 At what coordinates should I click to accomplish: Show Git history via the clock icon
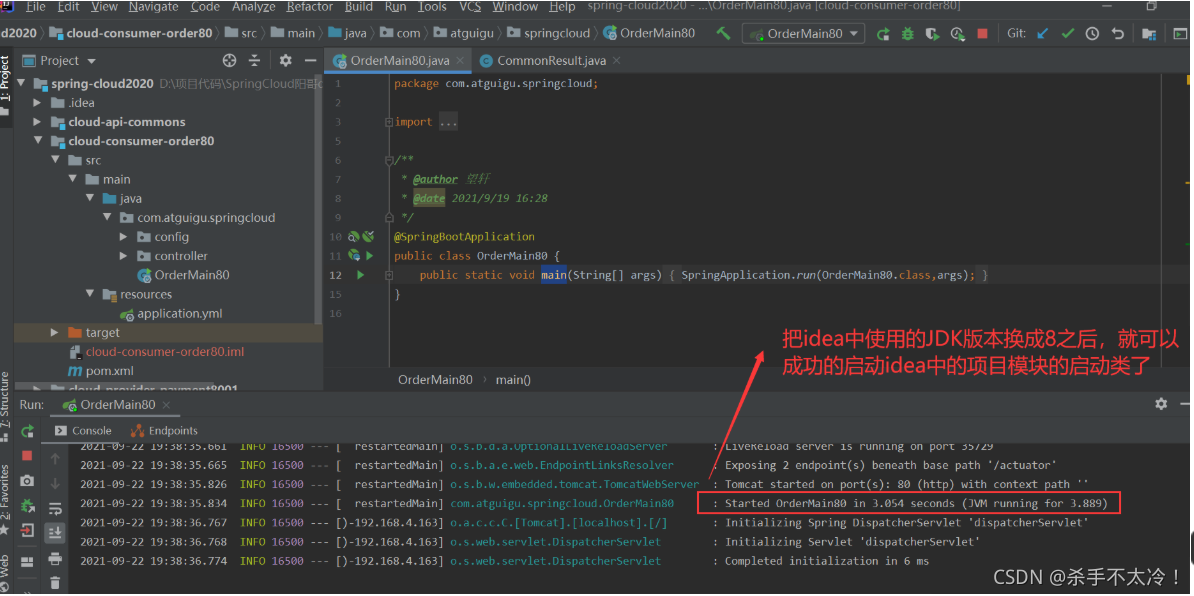[x=1092, y=33]
